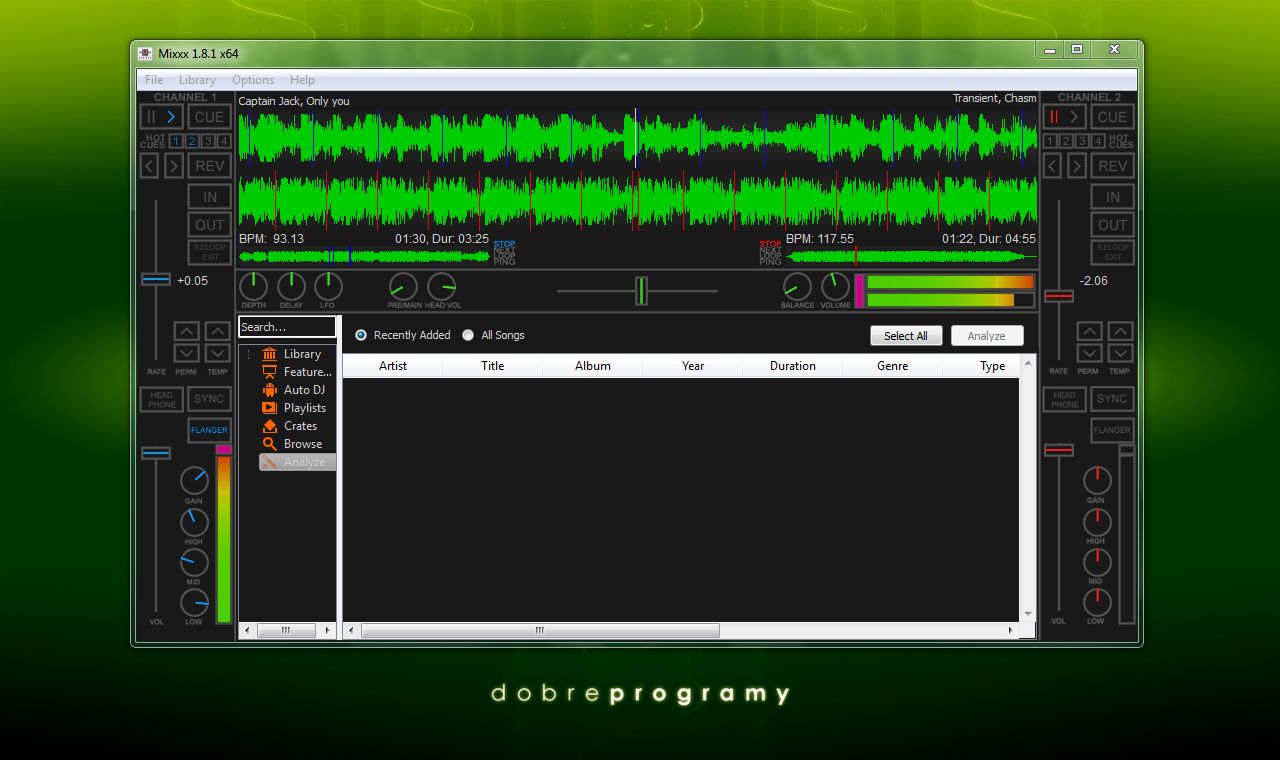
Task: Click Channel 1 fast forward arrow
Action: tap(173, 165)
